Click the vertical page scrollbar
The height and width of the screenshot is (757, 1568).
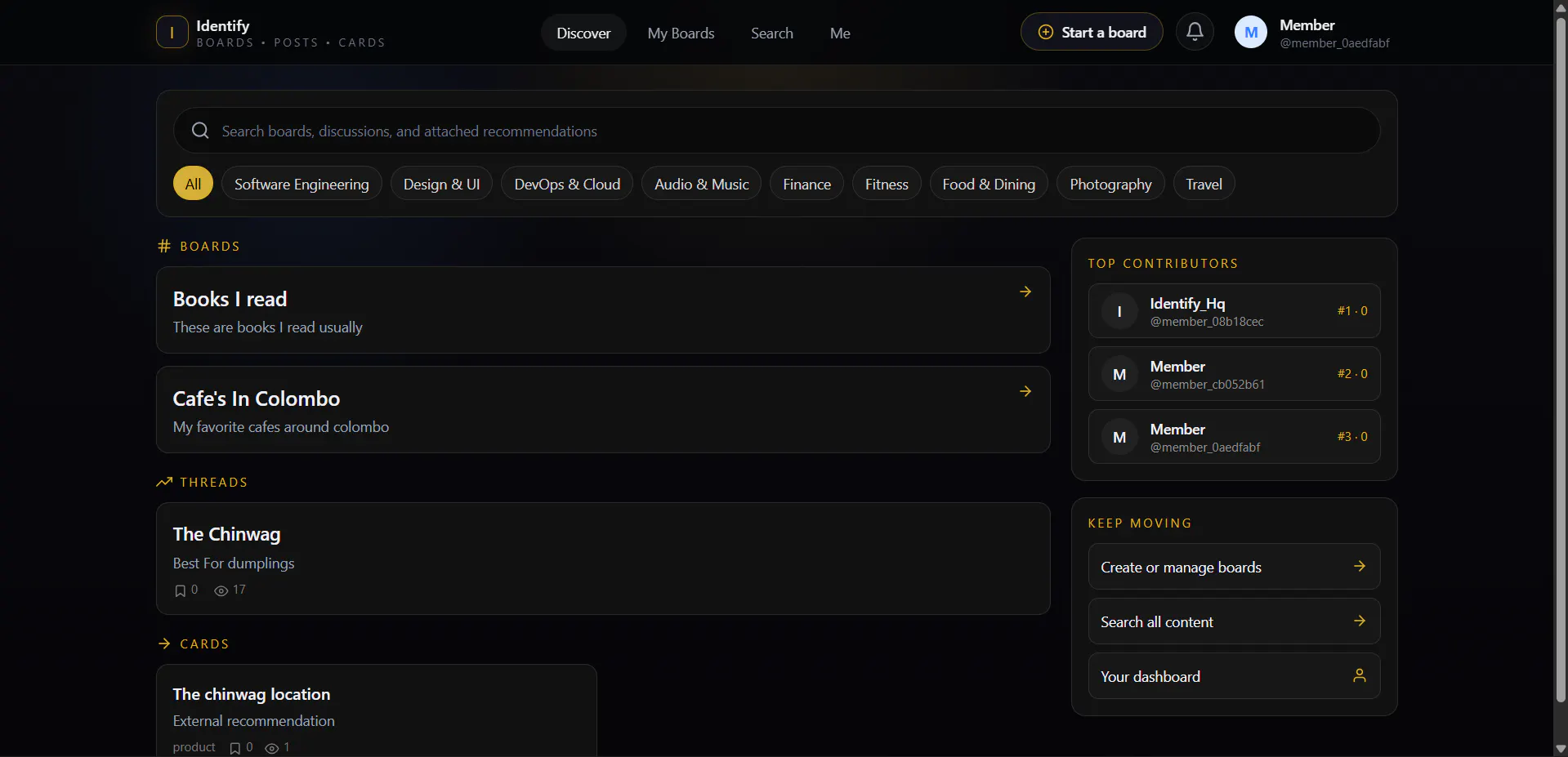pos(1561,359)
